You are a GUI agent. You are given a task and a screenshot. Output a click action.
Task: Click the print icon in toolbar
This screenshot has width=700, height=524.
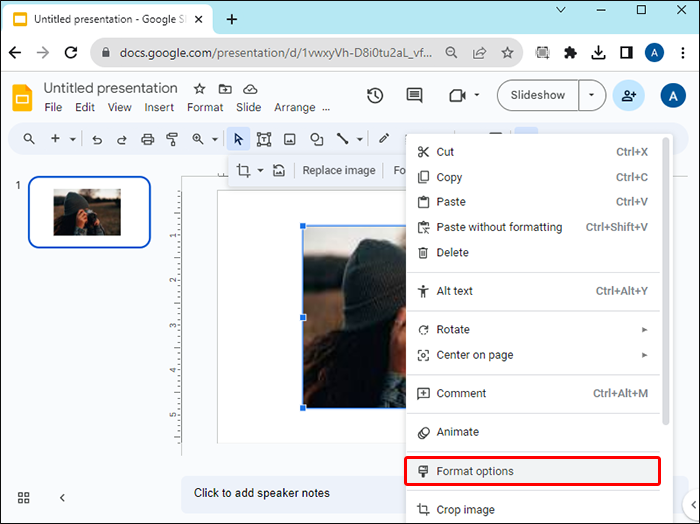(147, 139)
